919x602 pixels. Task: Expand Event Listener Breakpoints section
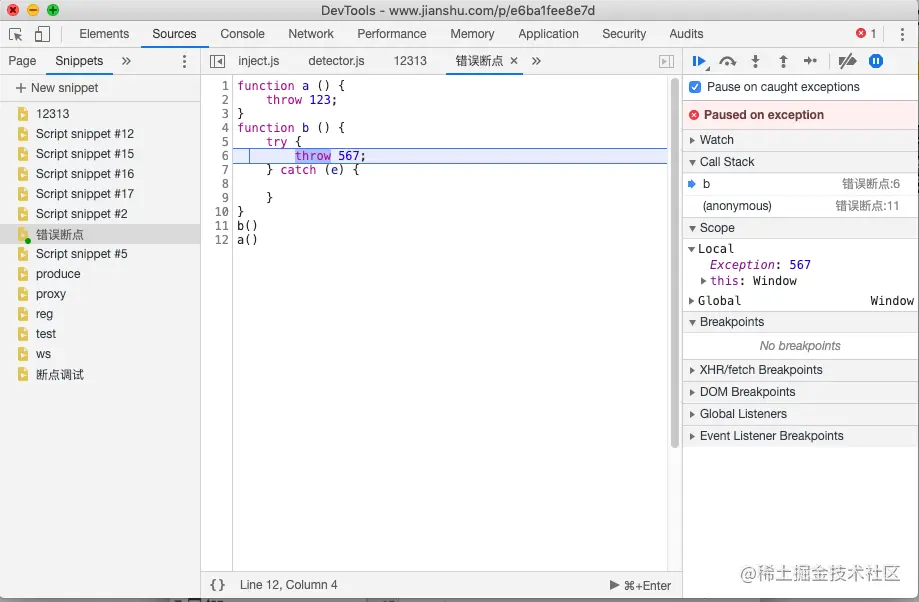(800, 436)
